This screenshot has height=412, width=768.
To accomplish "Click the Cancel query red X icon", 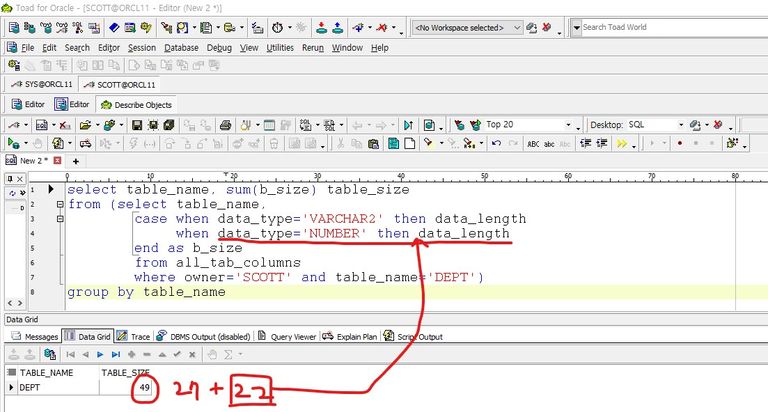I will pos(64,125).
